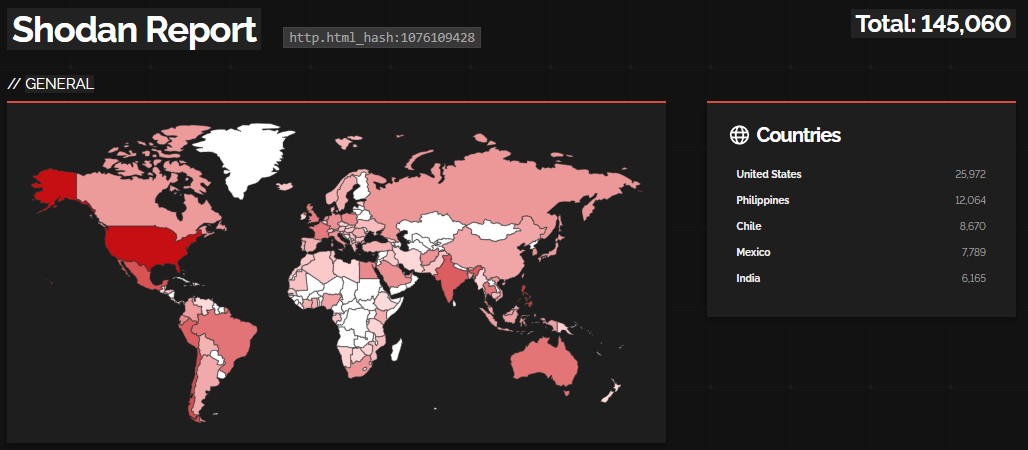Open United States in the Countries list

[x=768, y=174]
